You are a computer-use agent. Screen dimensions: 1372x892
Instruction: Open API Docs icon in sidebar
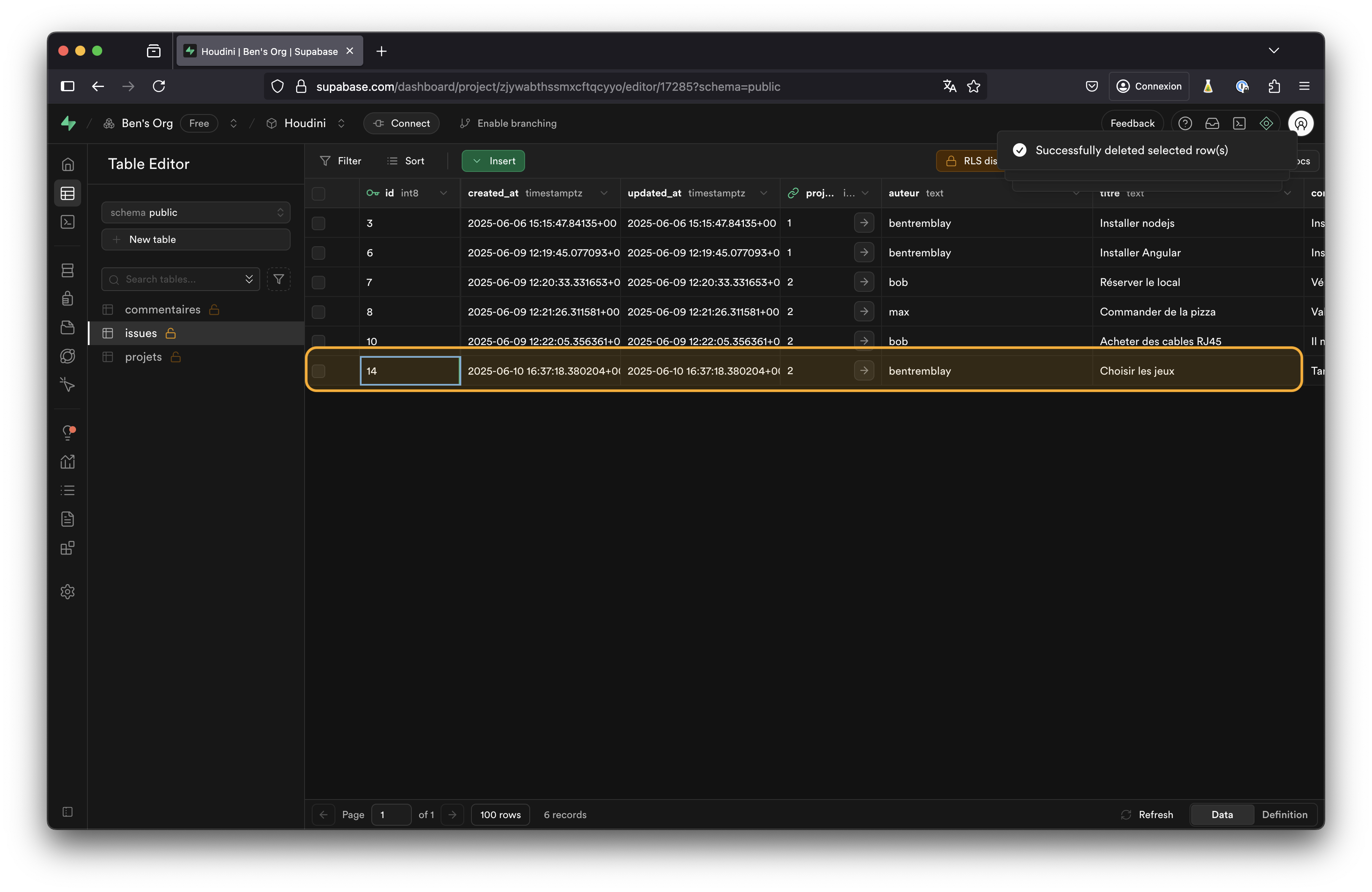[x=68, y=519]
